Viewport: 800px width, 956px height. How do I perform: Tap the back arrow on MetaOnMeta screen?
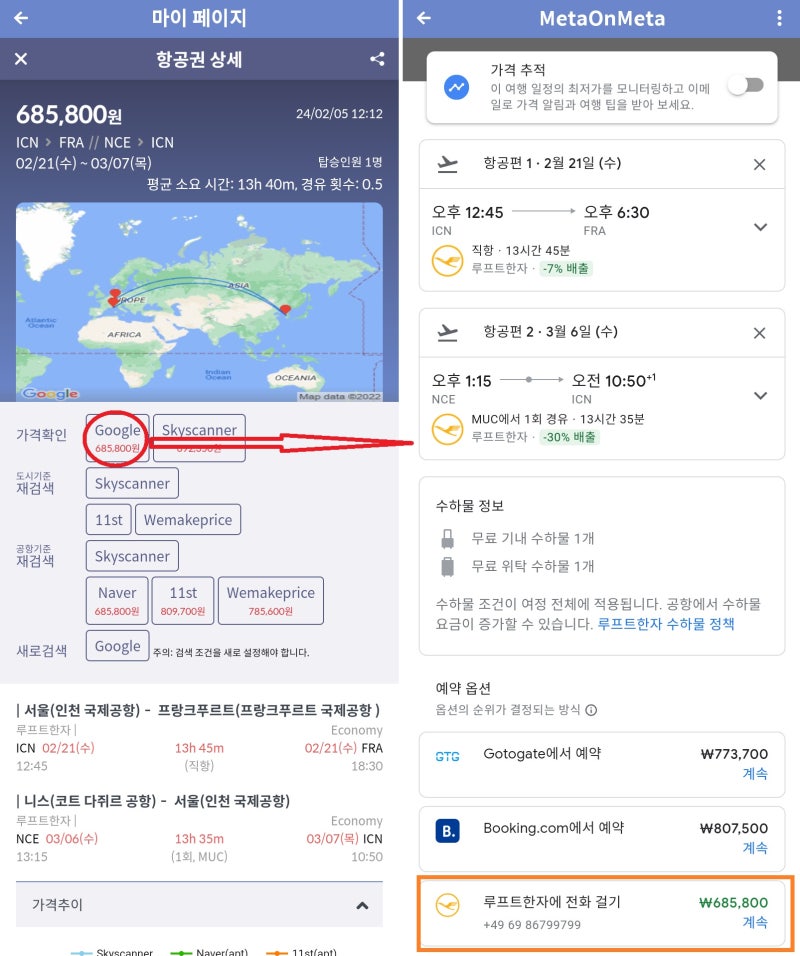click(424, 18)
